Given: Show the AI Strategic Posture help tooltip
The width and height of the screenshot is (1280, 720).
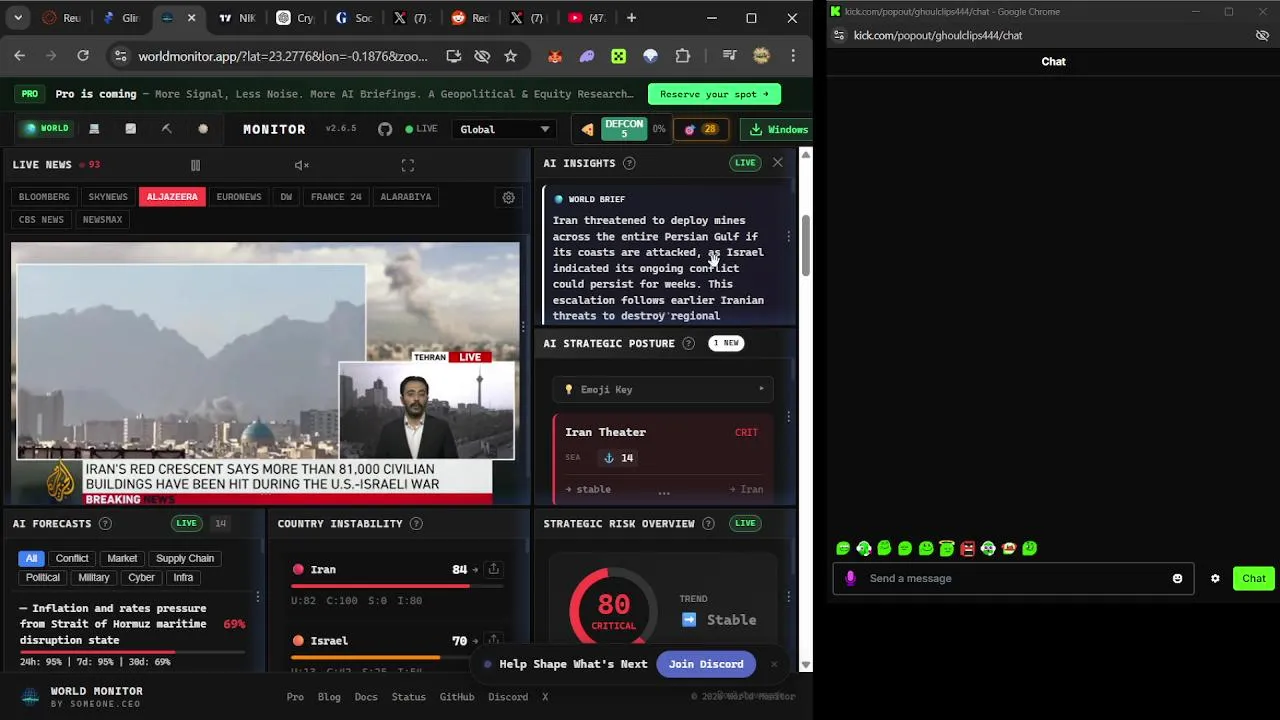Looking at the screenshot, I should coord(688,343).
